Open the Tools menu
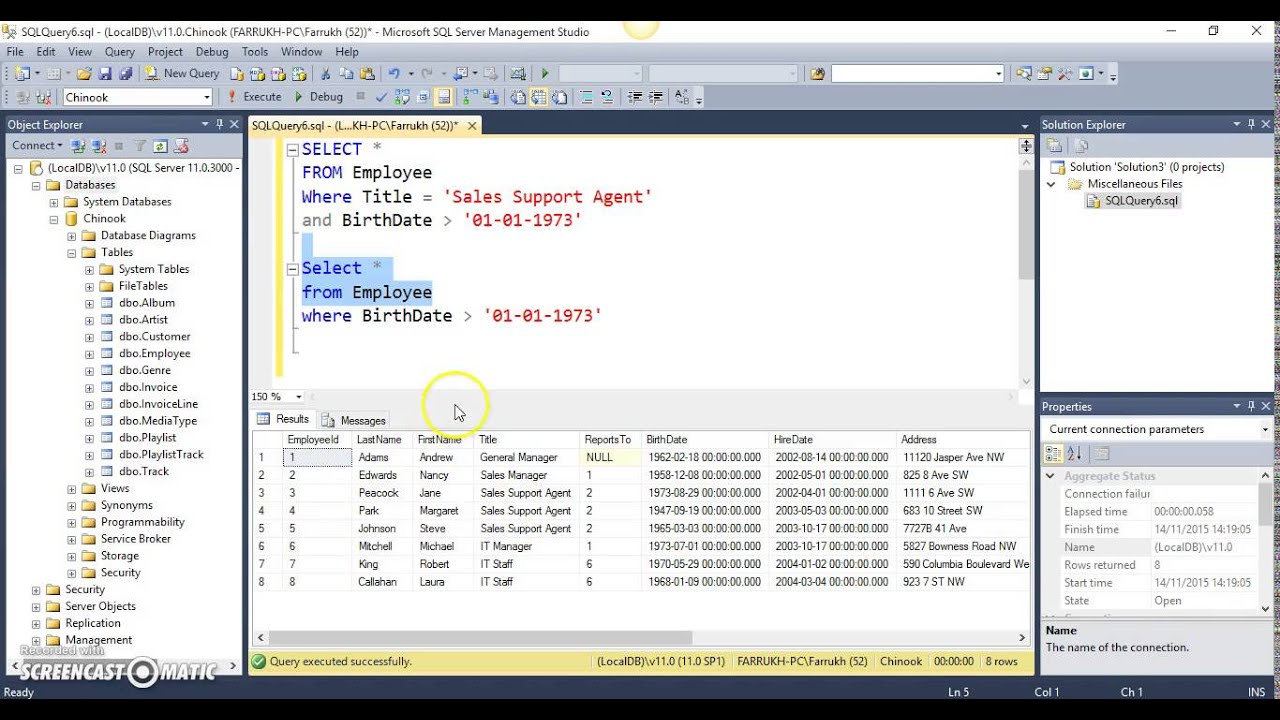Screen dimensions: 1280x720 click(255, 52)
